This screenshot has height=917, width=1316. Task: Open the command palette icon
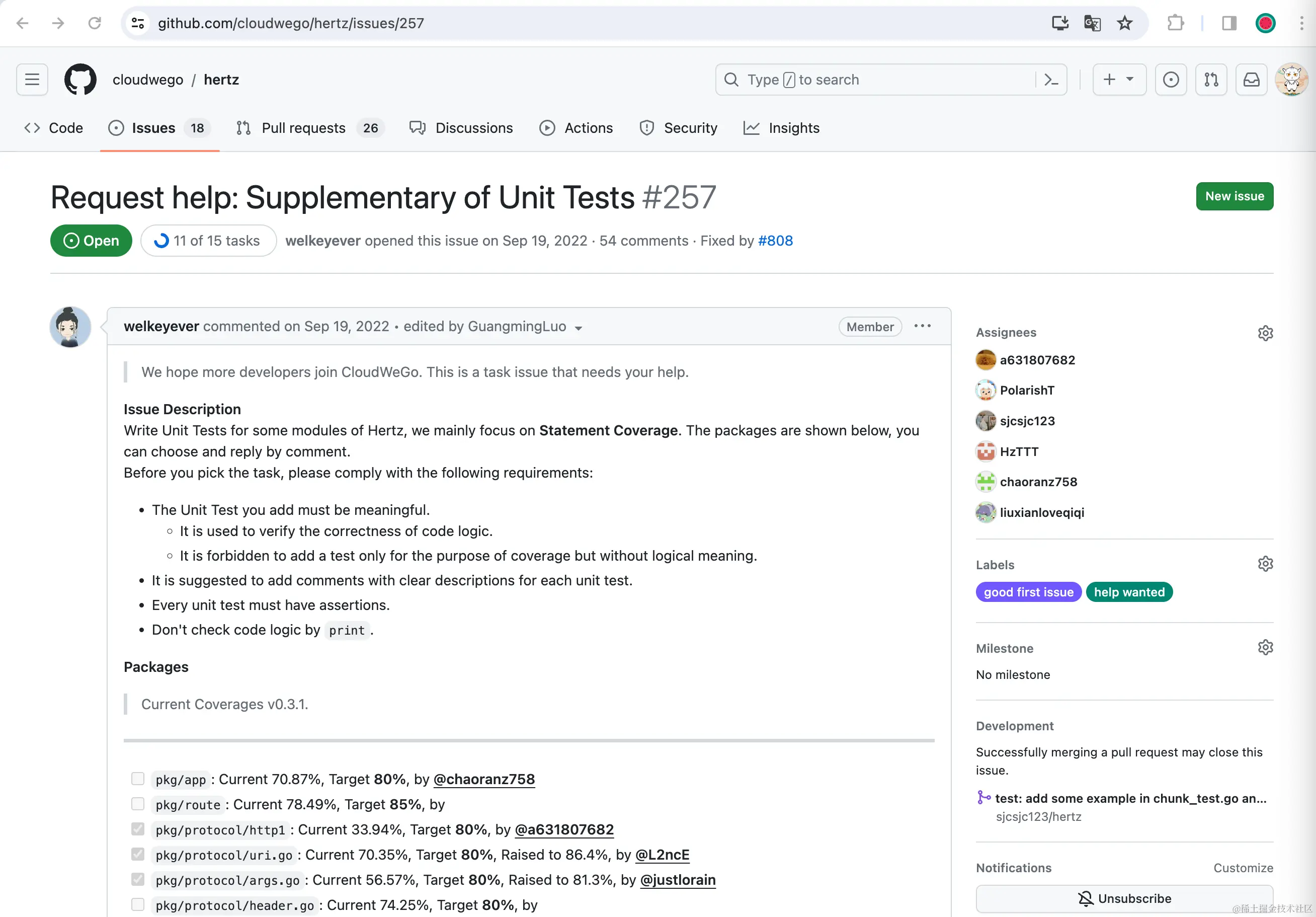click(x=1051, y=79)
